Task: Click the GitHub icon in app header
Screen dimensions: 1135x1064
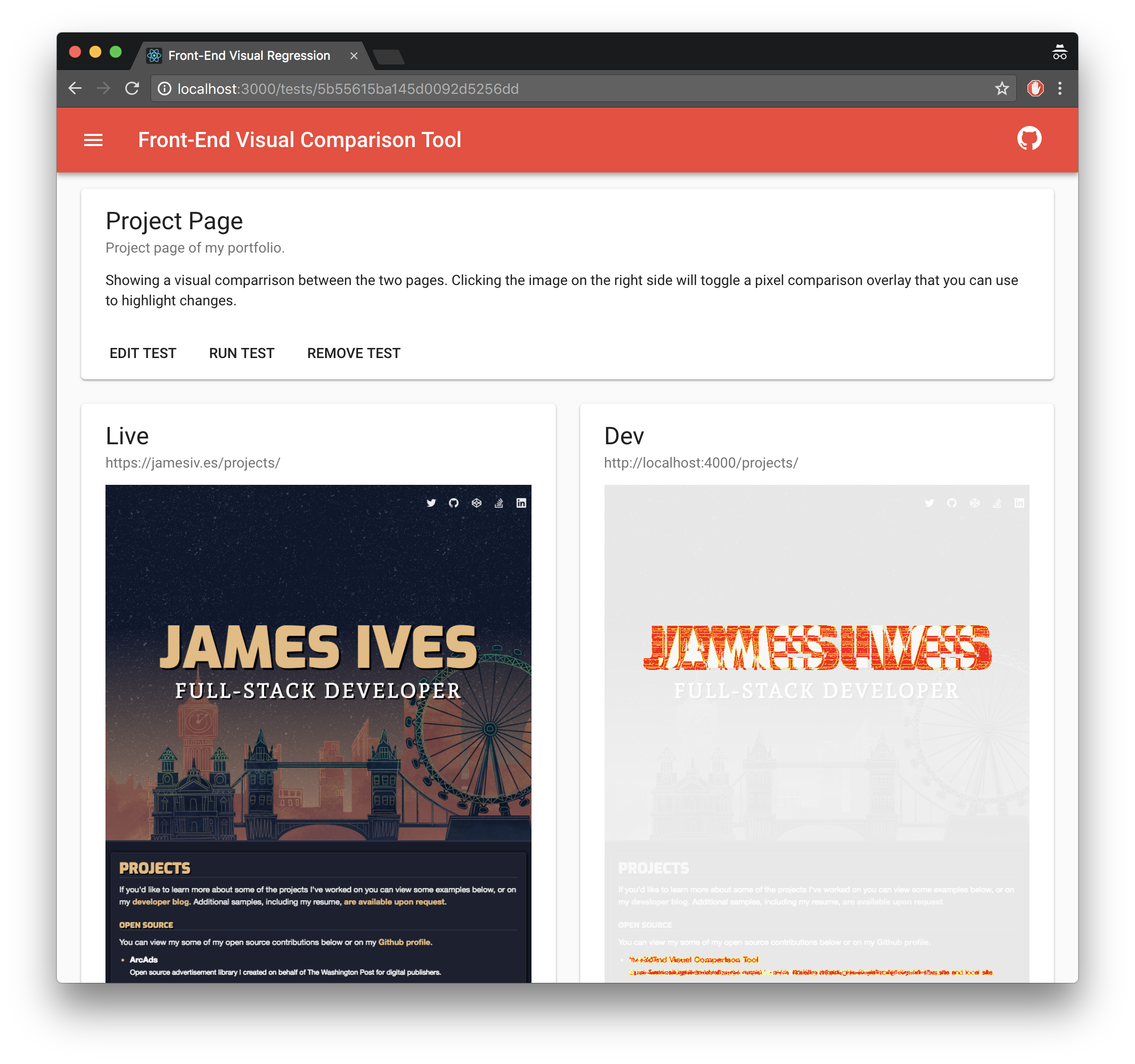Action: pyautogui.click(x=1029, y=139)
